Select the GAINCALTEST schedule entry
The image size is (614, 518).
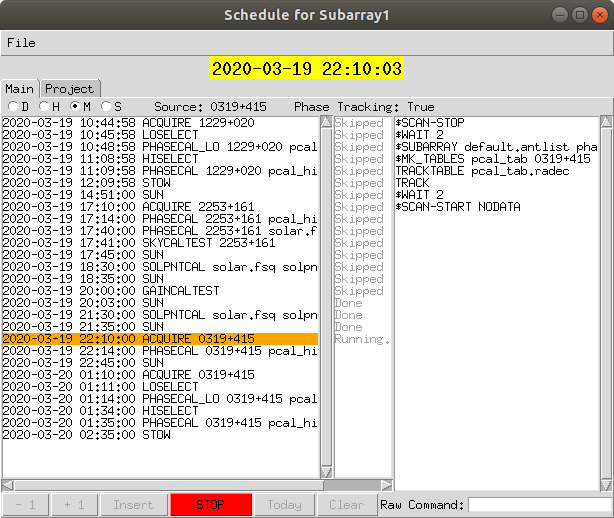(x=160, y=291)
